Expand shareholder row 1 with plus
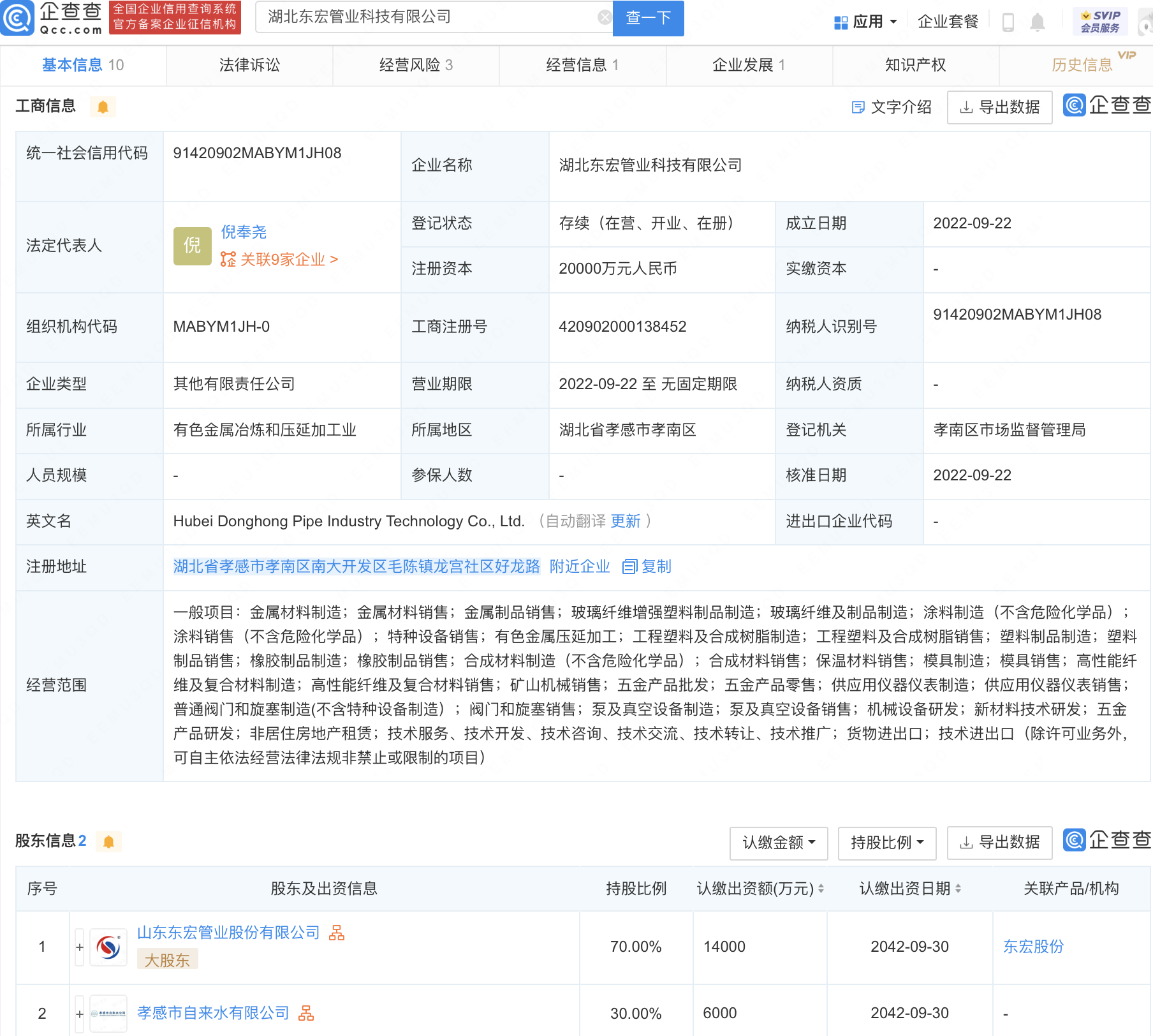Viewport: 1153px width, 1036px height. point(80,947)
